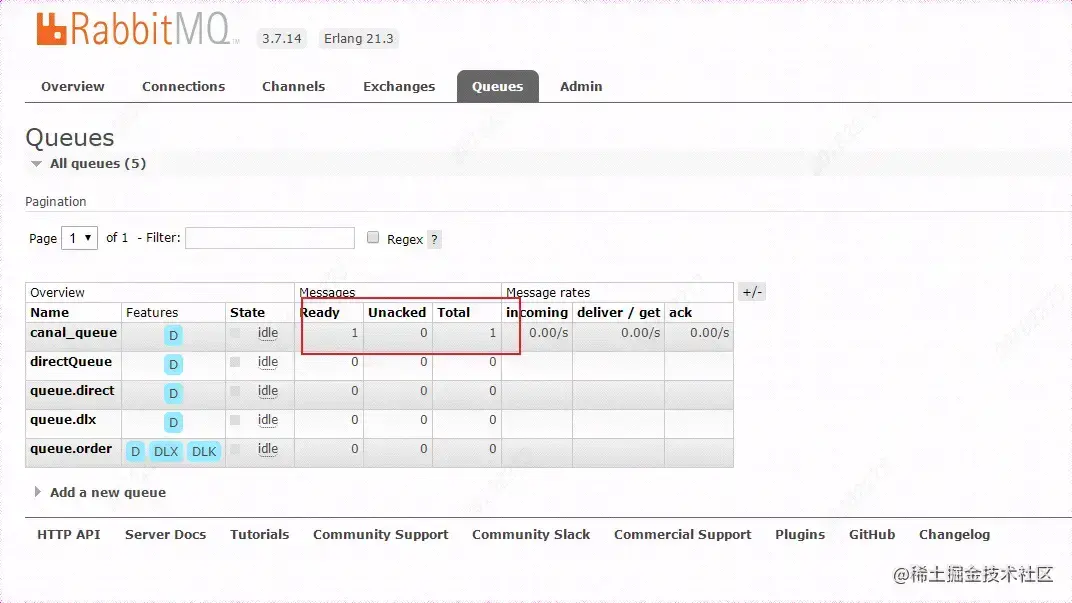Viewport: 1072px width, 603px height.
Task: Open the queue.dlx queue details
Action: (63, 420)
